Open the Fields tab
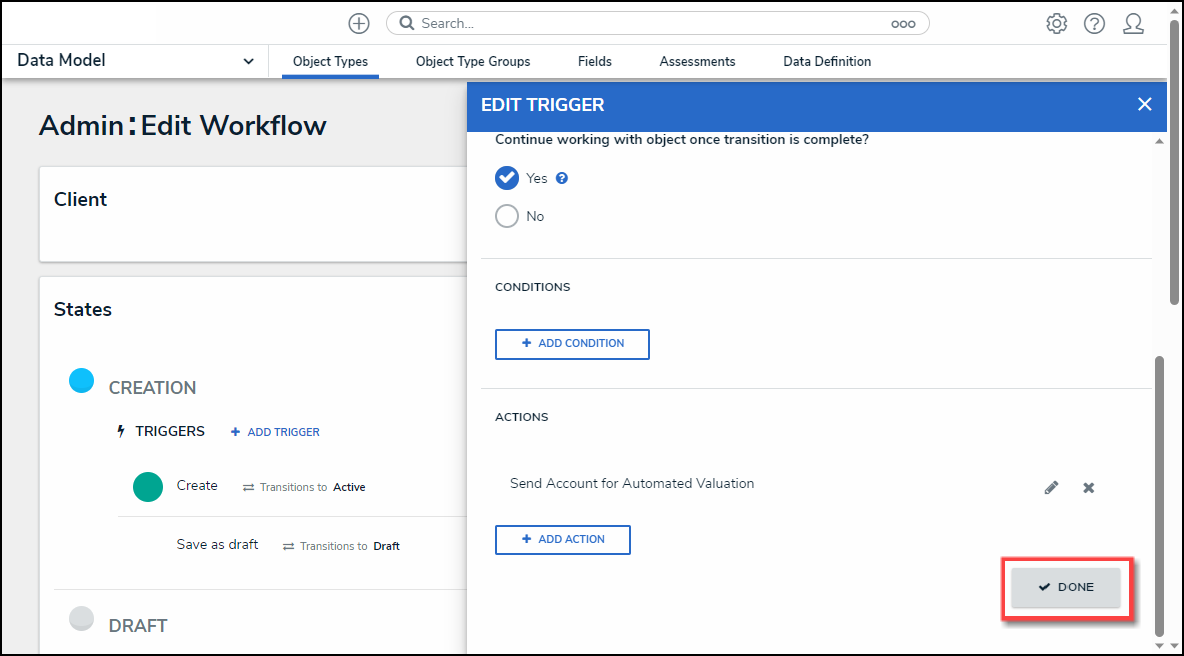Screen dimensions: 1184x656 click(x=595, y=61)
